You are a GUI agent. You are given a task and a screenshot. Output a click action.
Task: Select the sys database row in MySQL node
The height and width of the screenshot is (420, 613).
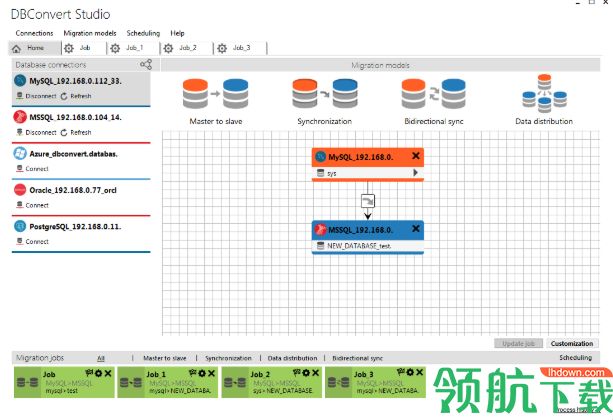(x=367, y=173)
